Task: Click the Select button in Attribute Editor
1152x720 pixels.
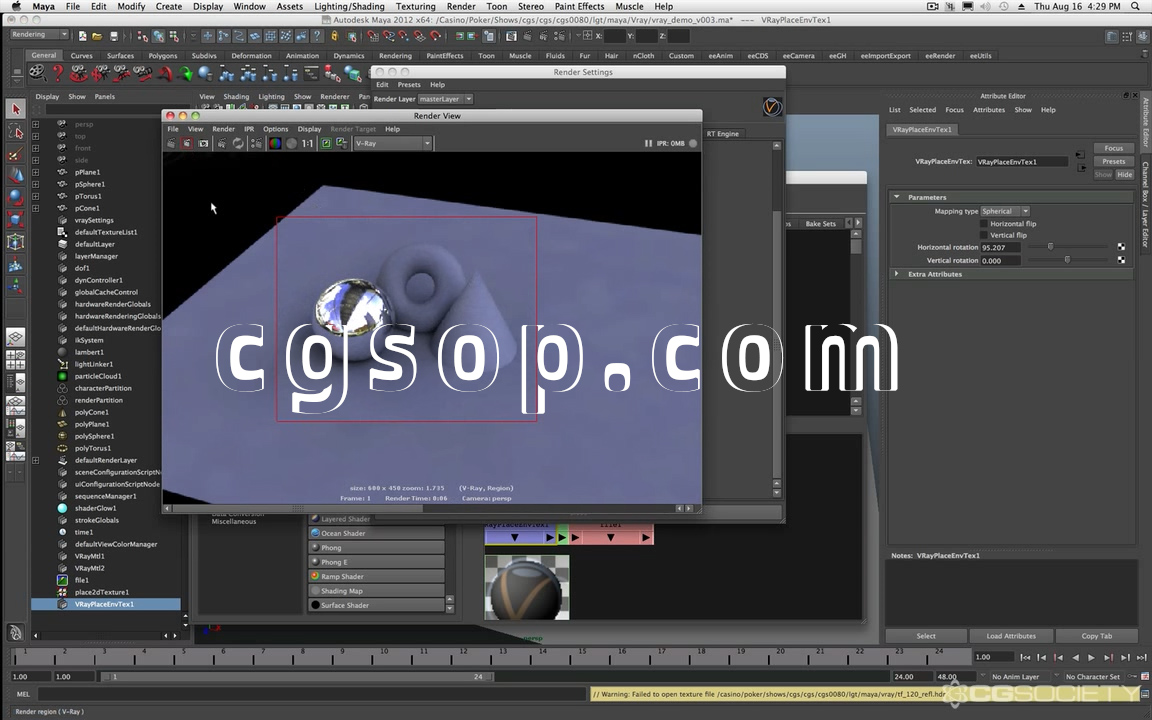Action: pos(926,636)
